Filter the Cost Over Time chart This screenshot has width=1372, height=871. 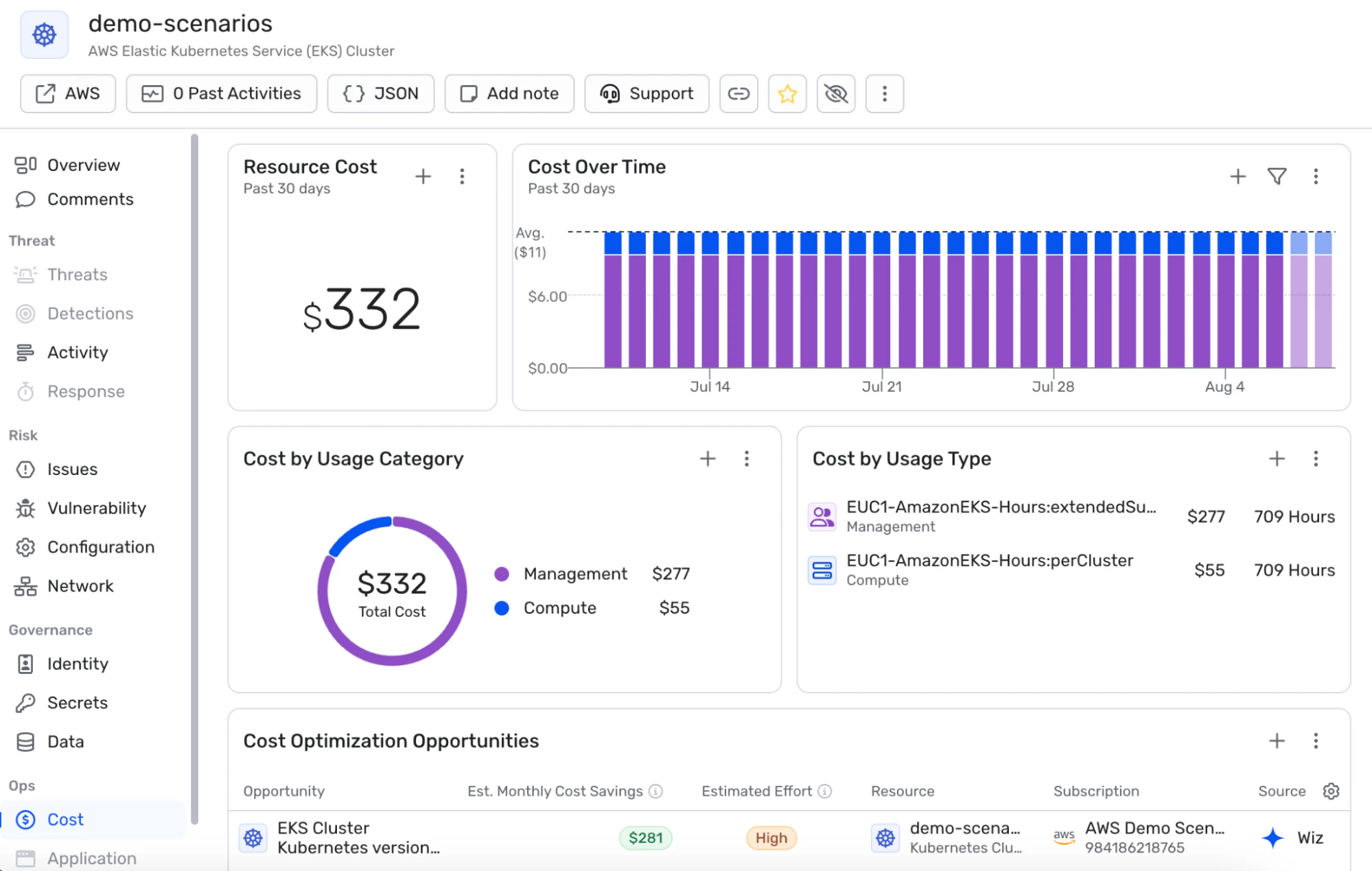[1277, 176]
